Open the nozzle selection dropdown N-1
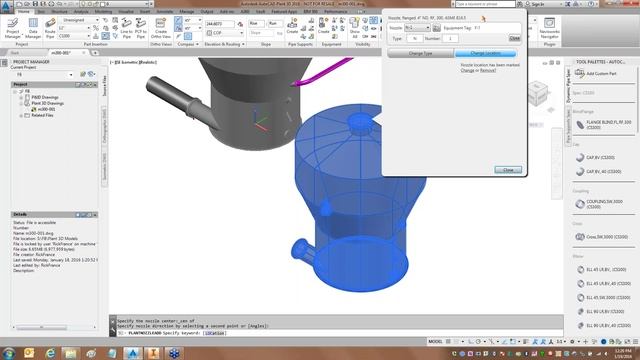 [x=417, y=28]
